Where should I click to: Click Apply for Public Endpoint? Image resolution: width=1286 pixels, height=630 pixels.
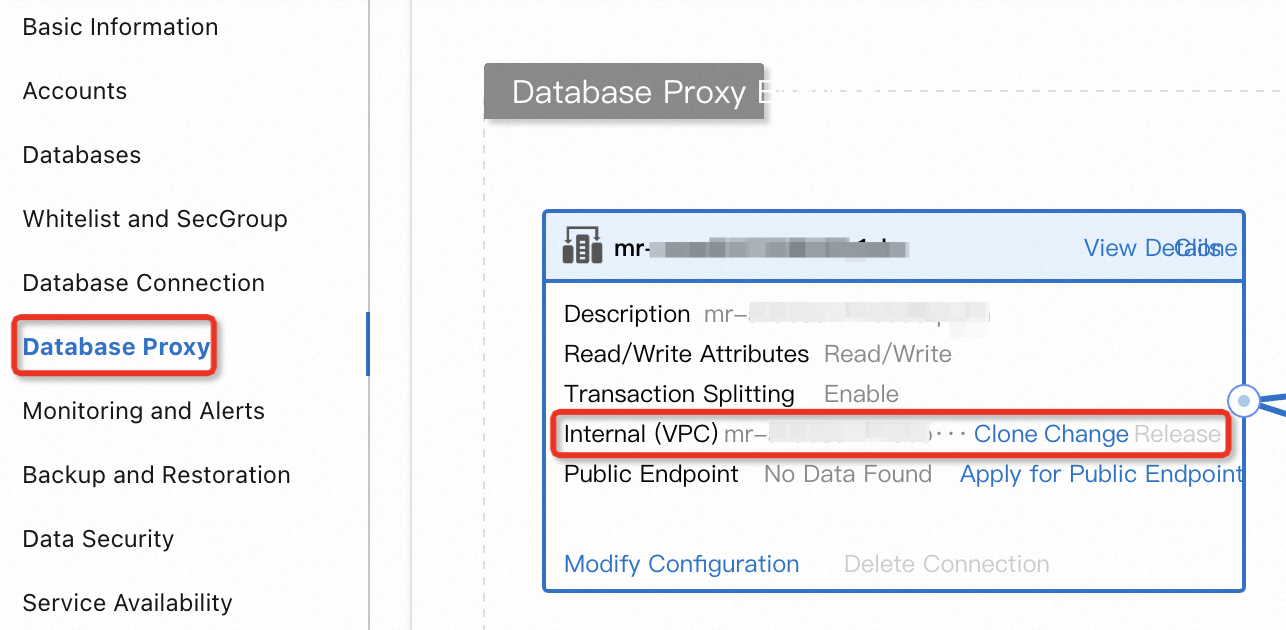coord(1101,474)
